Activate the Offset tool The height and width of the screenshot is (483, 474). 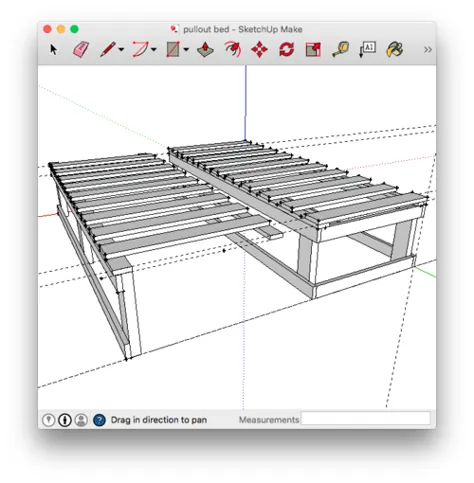coord(232,49)
